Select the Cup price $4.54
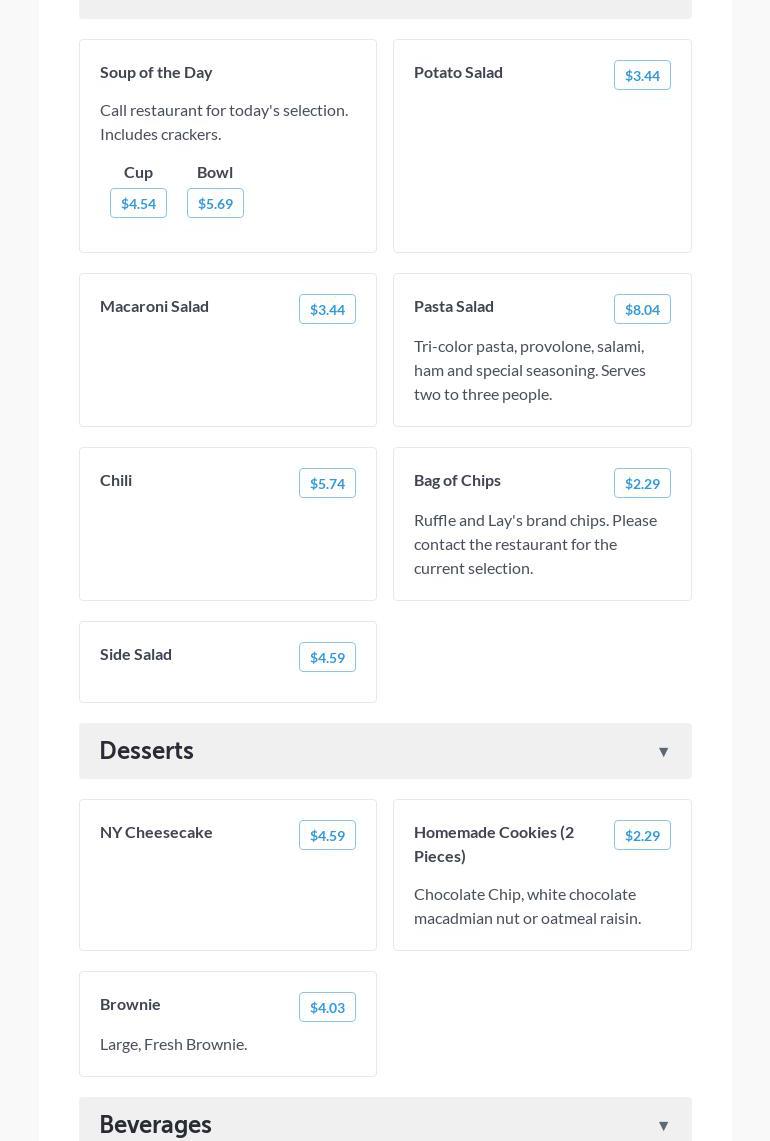Image resolution: width=770 pixels, height=1141 pixels. [x=138, y=204]
